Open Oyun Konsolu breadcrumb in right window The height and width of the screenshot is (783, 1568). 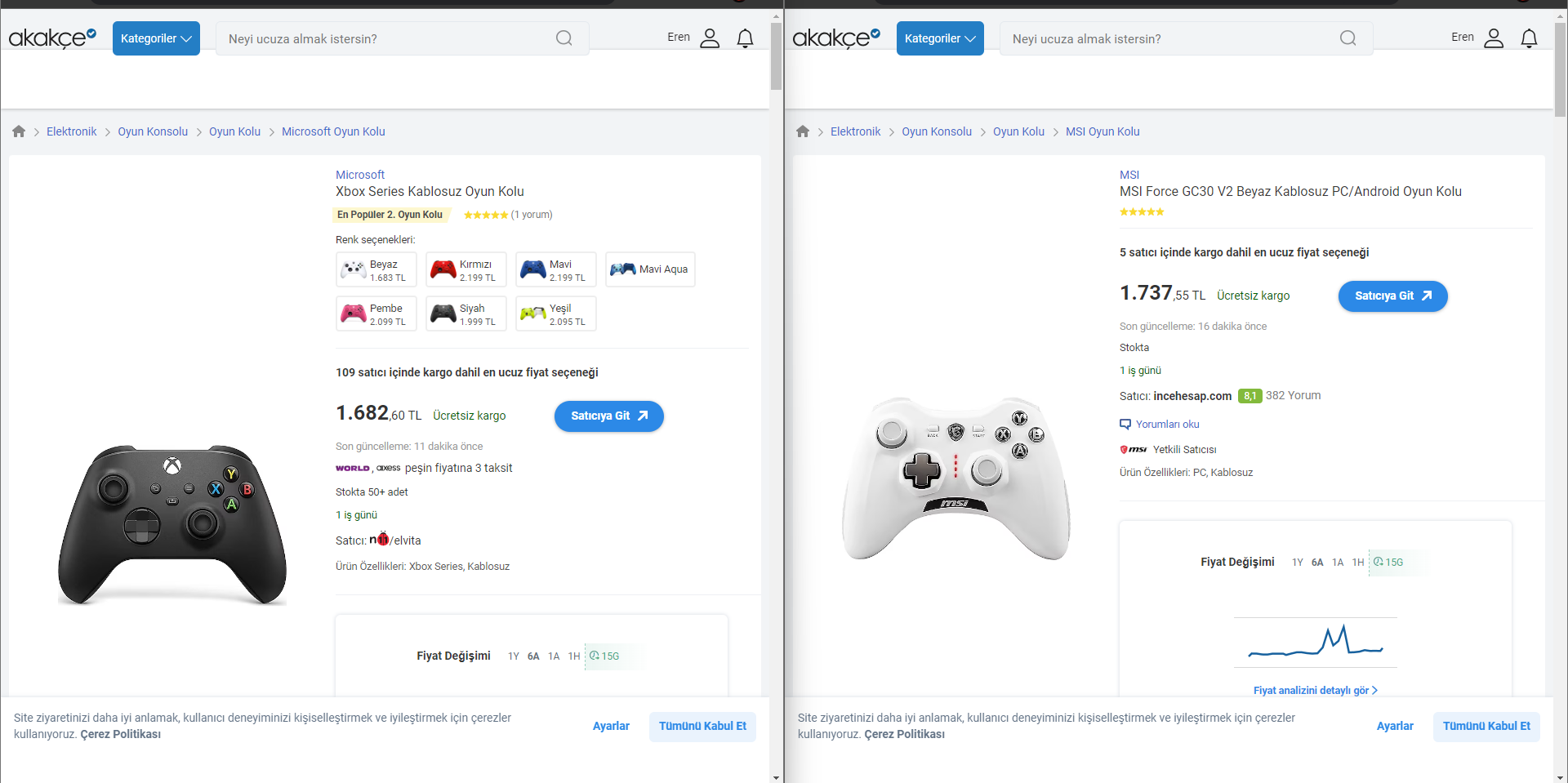pos(937,131)
